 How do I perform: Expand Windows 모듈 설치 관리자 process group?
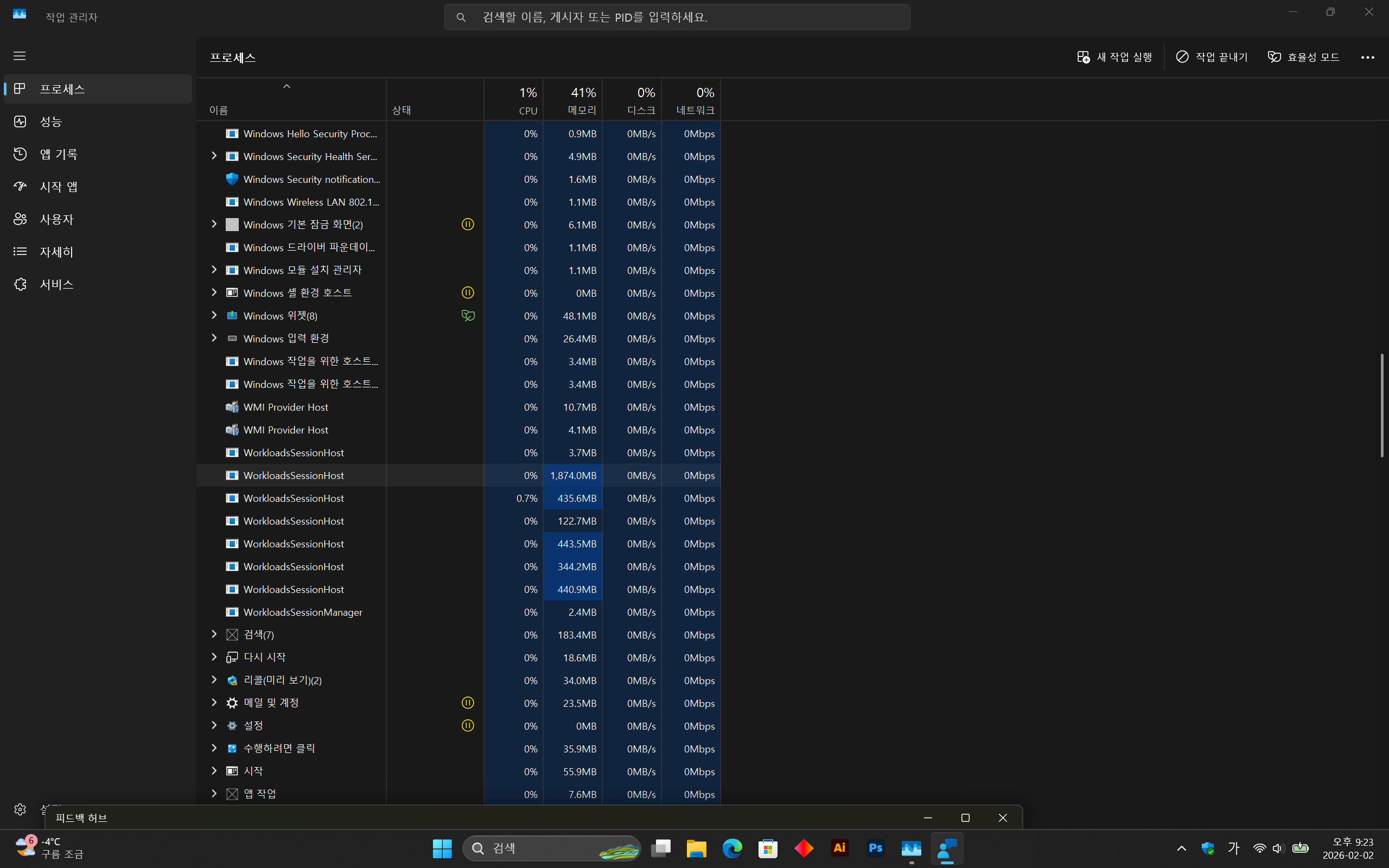pos(214,270)
